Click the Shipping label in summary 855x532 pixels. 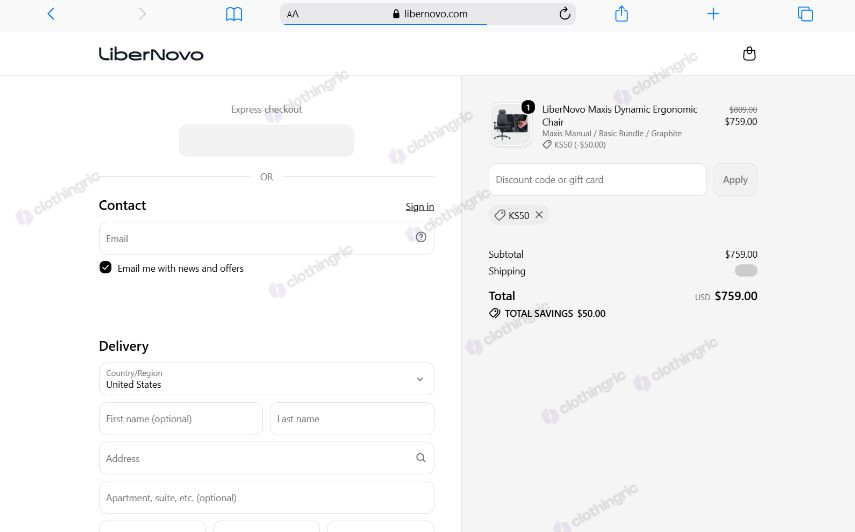(507, 271)
